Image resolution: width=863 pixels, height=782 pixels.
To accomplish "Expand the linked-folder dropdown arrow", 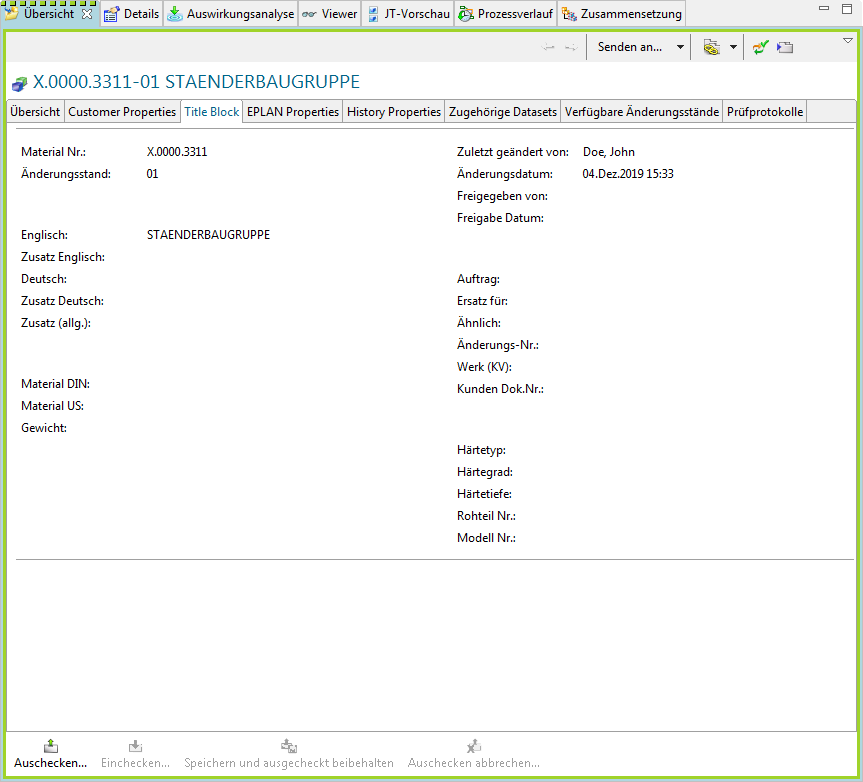I will tap(733, 47).
